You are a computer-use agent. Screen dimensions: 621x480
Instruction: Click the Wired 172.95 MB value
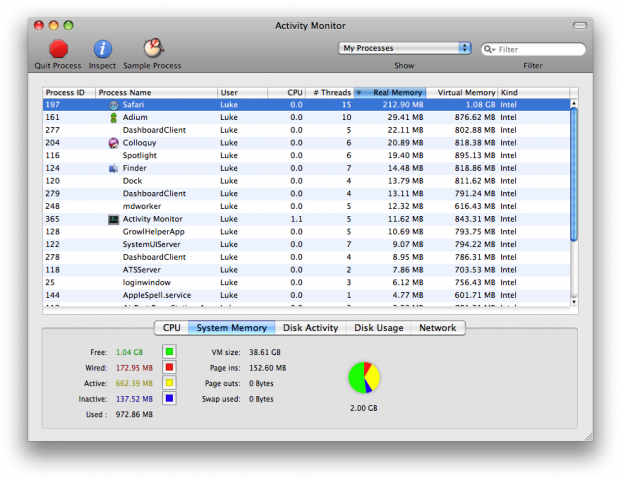click(x=134, y=368)
